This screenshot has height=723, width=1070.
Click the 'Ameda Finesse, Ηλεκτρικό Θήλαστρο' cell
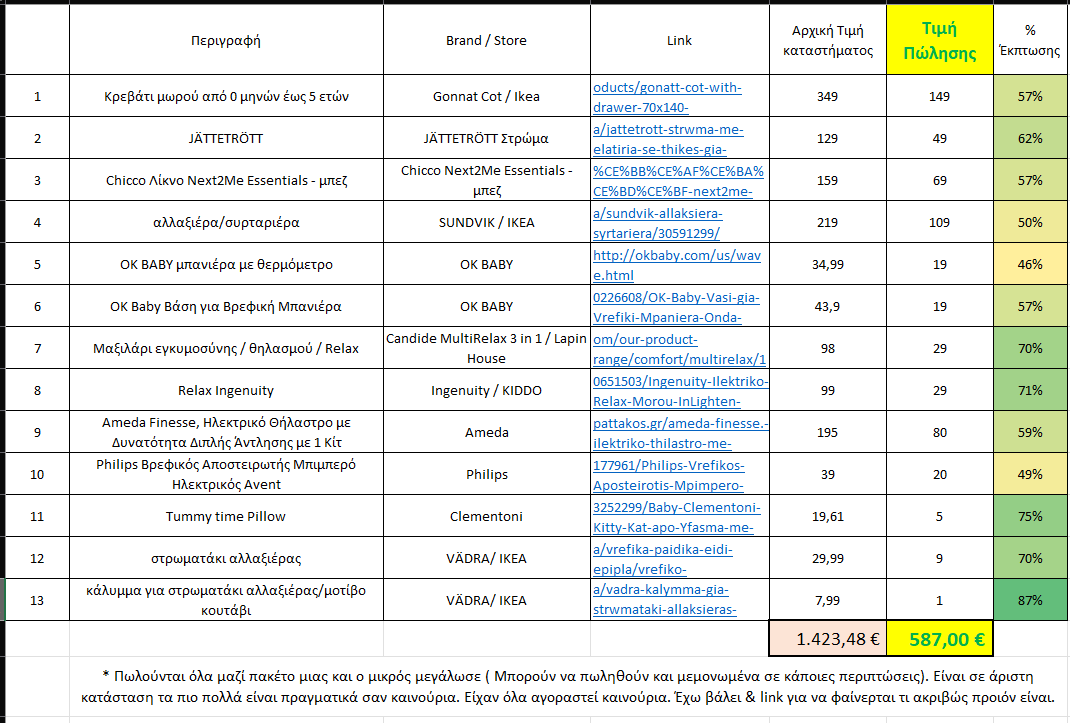pyautogui.click(x=226, y=432)
